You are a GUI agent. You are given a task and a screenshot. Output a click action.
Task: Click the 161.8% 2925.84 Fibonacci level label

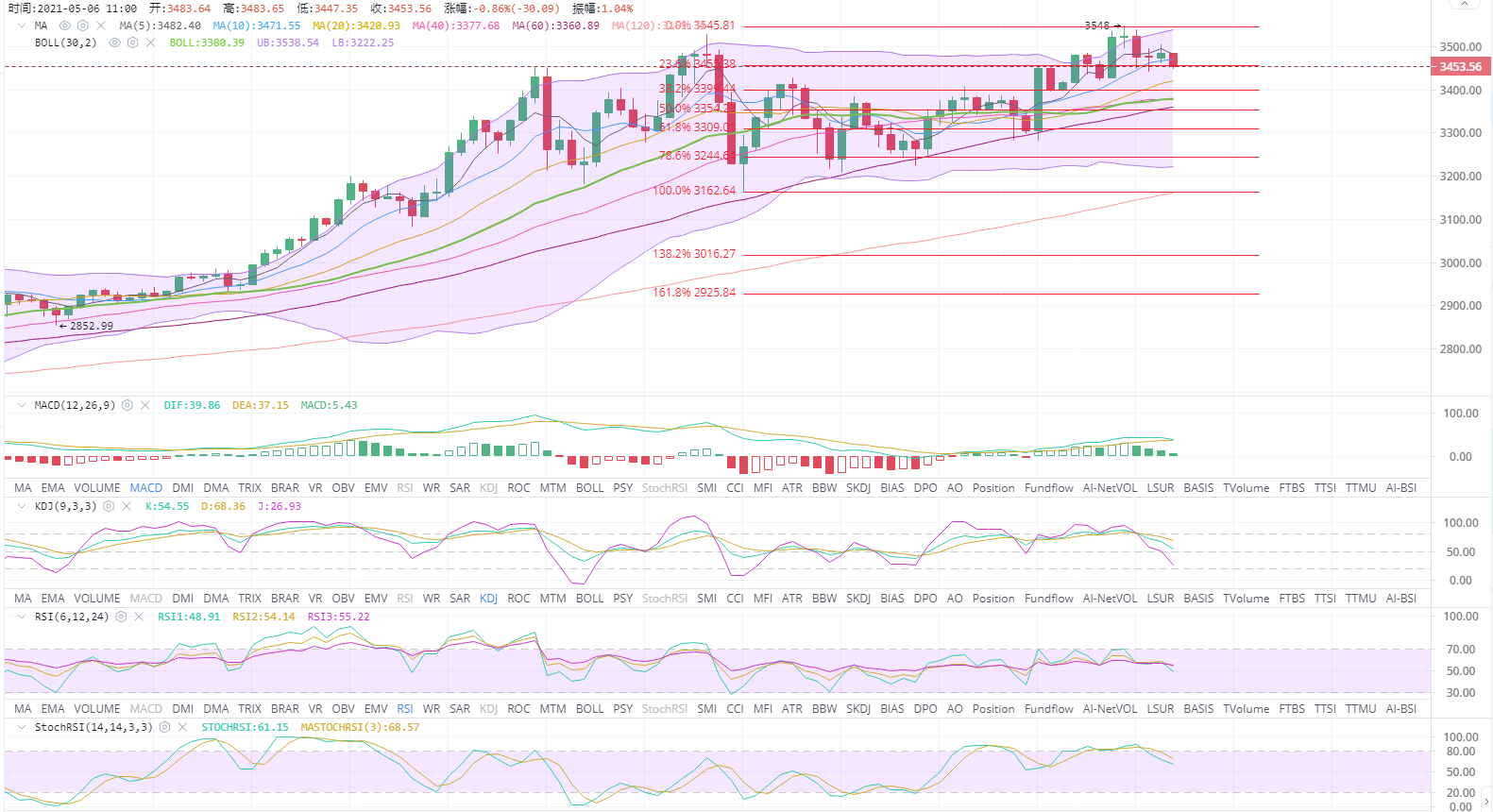click(x=694, y=293)
